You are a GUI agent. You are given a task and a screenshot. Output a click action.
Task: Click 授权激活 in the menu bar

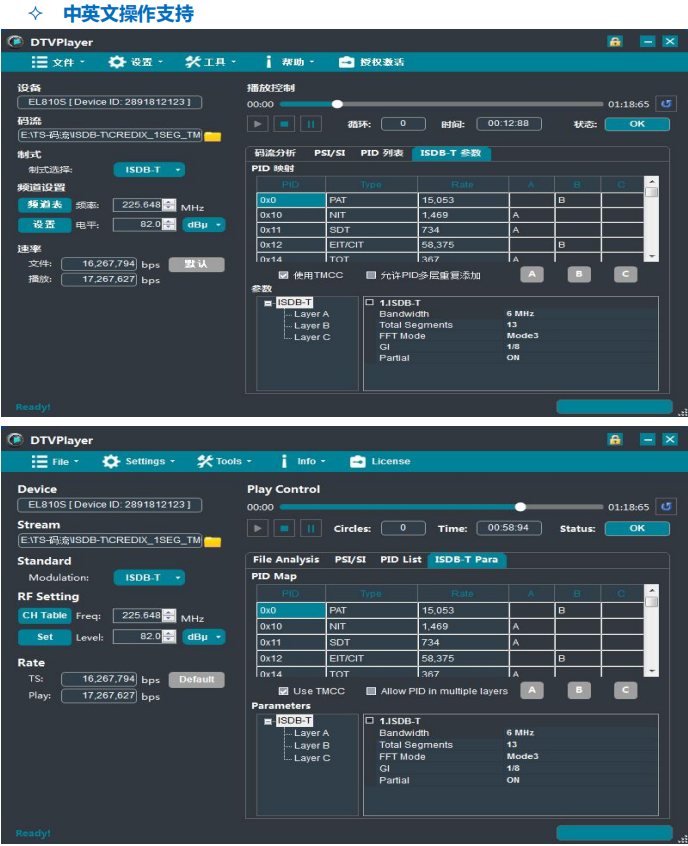click(371, 63)
